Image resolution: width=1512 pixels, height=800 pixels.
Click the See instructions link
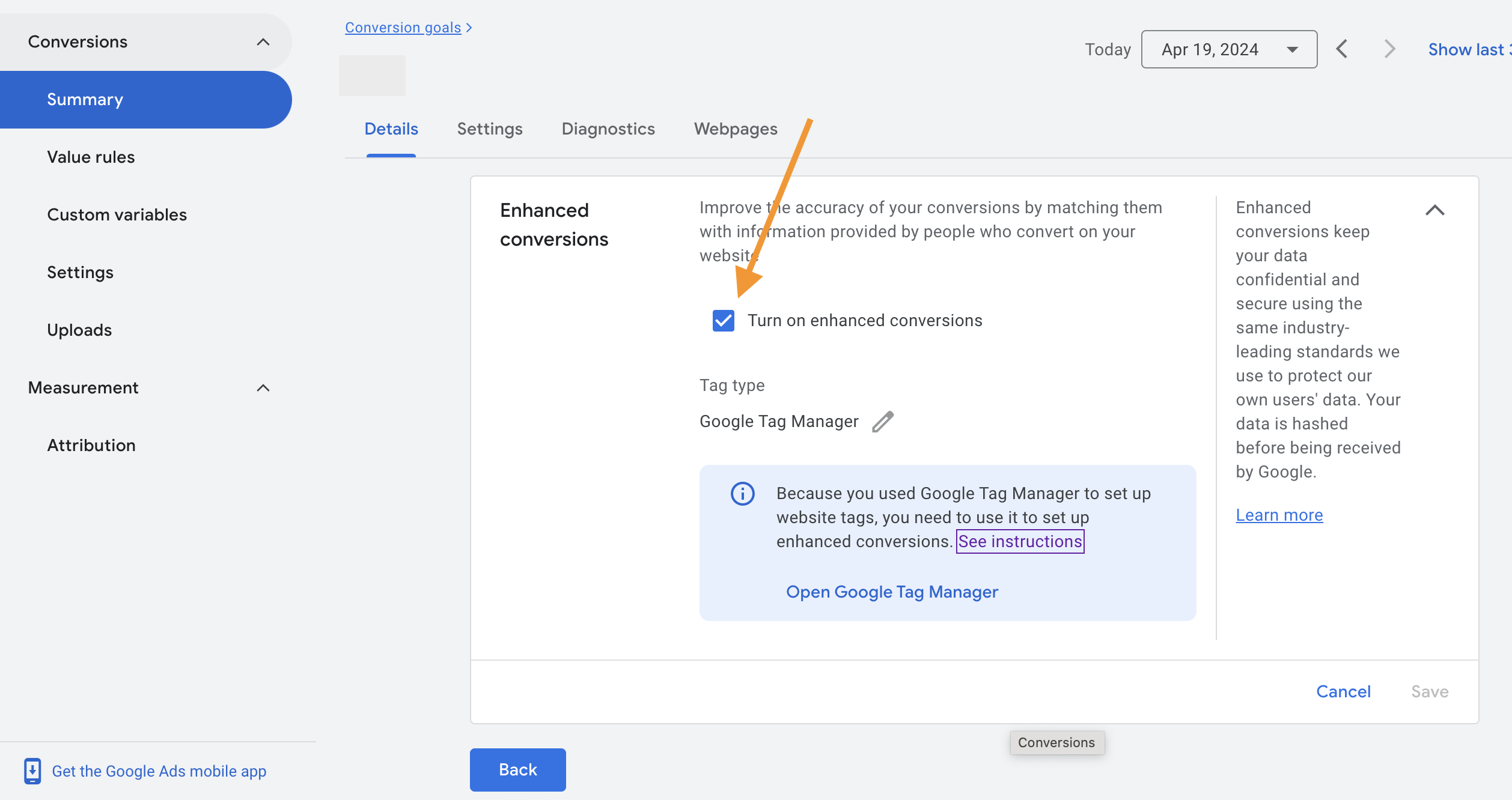(x=1020, y=542)
